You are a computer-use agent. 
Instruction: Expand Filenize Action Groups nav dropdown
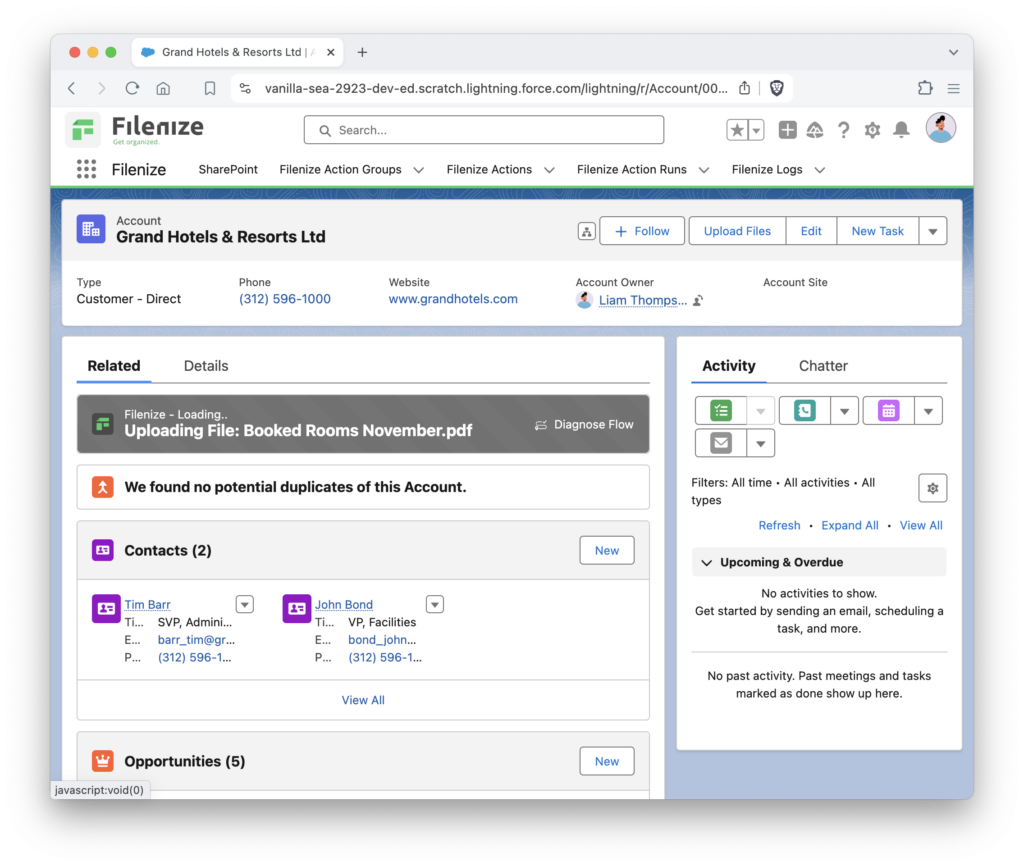click(418, 170)
